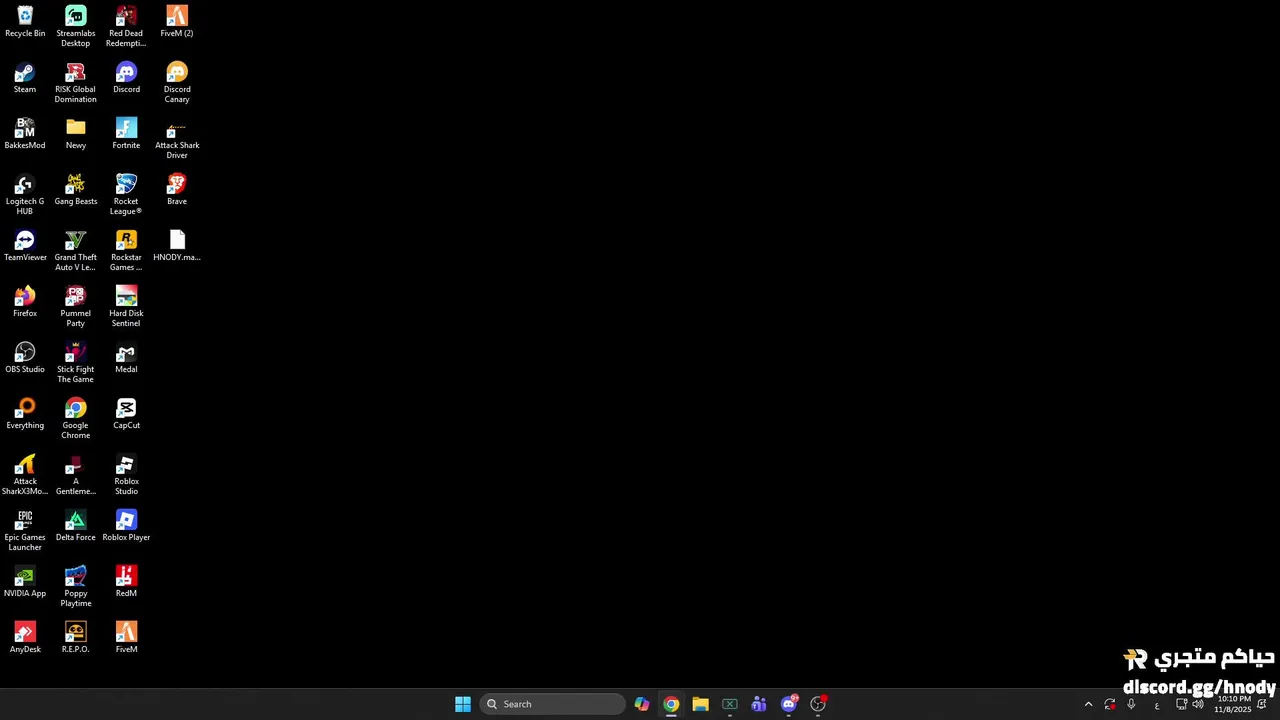Select the Roblox Studio shortcut

click(x=126, y=474)
